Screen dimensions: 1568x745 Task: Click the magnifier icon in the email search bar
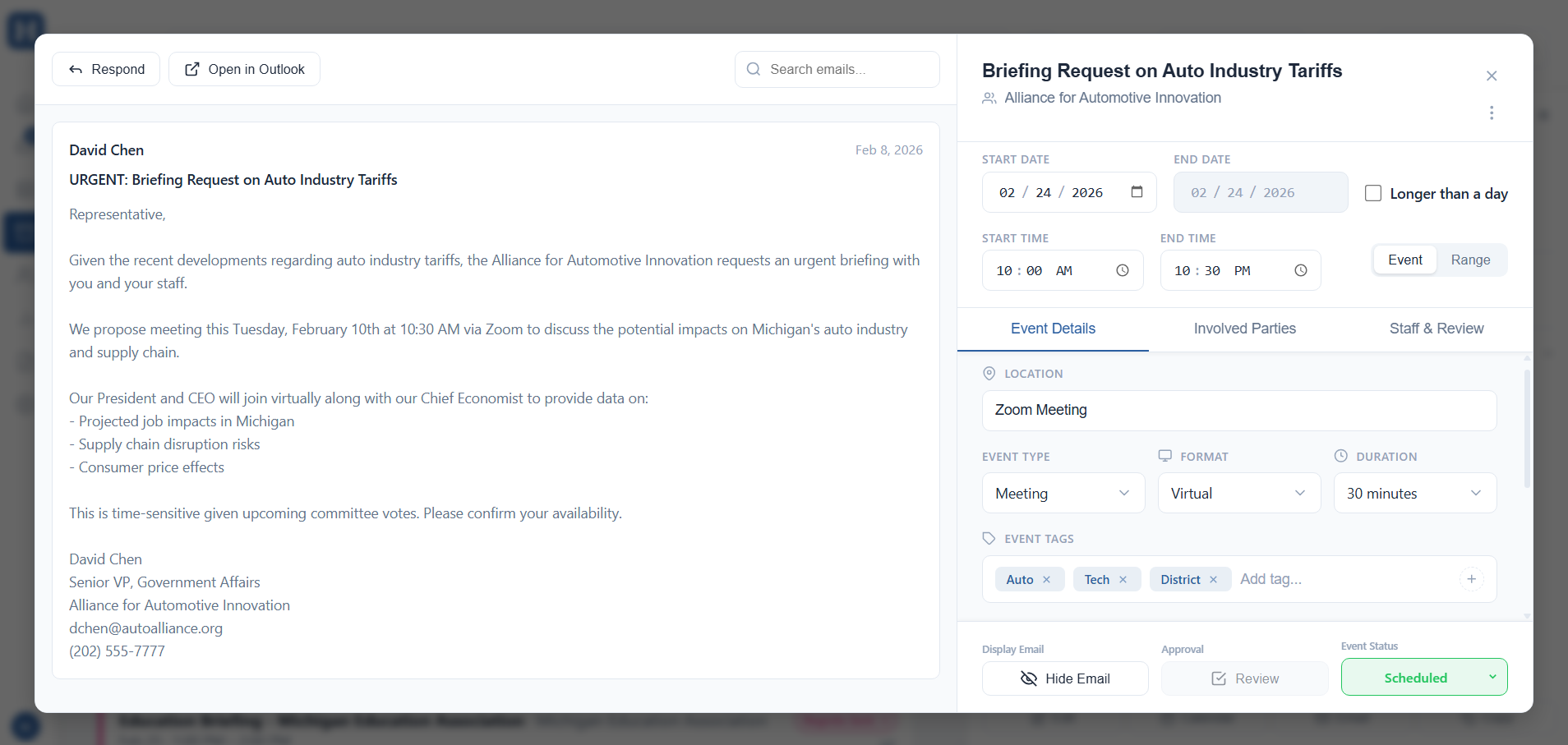pyautogui.click(x=754, y=69)
